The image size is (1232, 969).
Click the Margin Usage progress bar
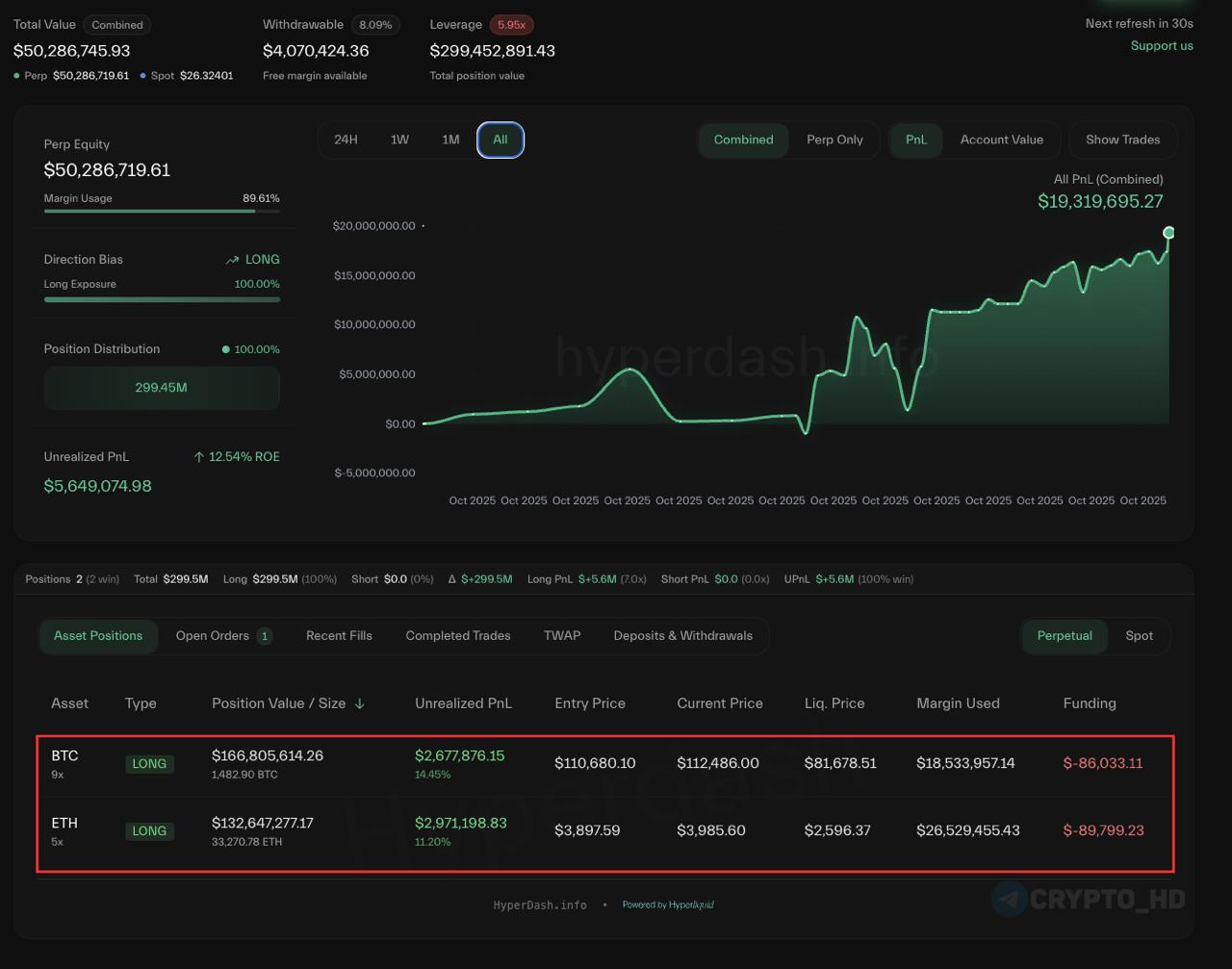(x=162, y=211)
